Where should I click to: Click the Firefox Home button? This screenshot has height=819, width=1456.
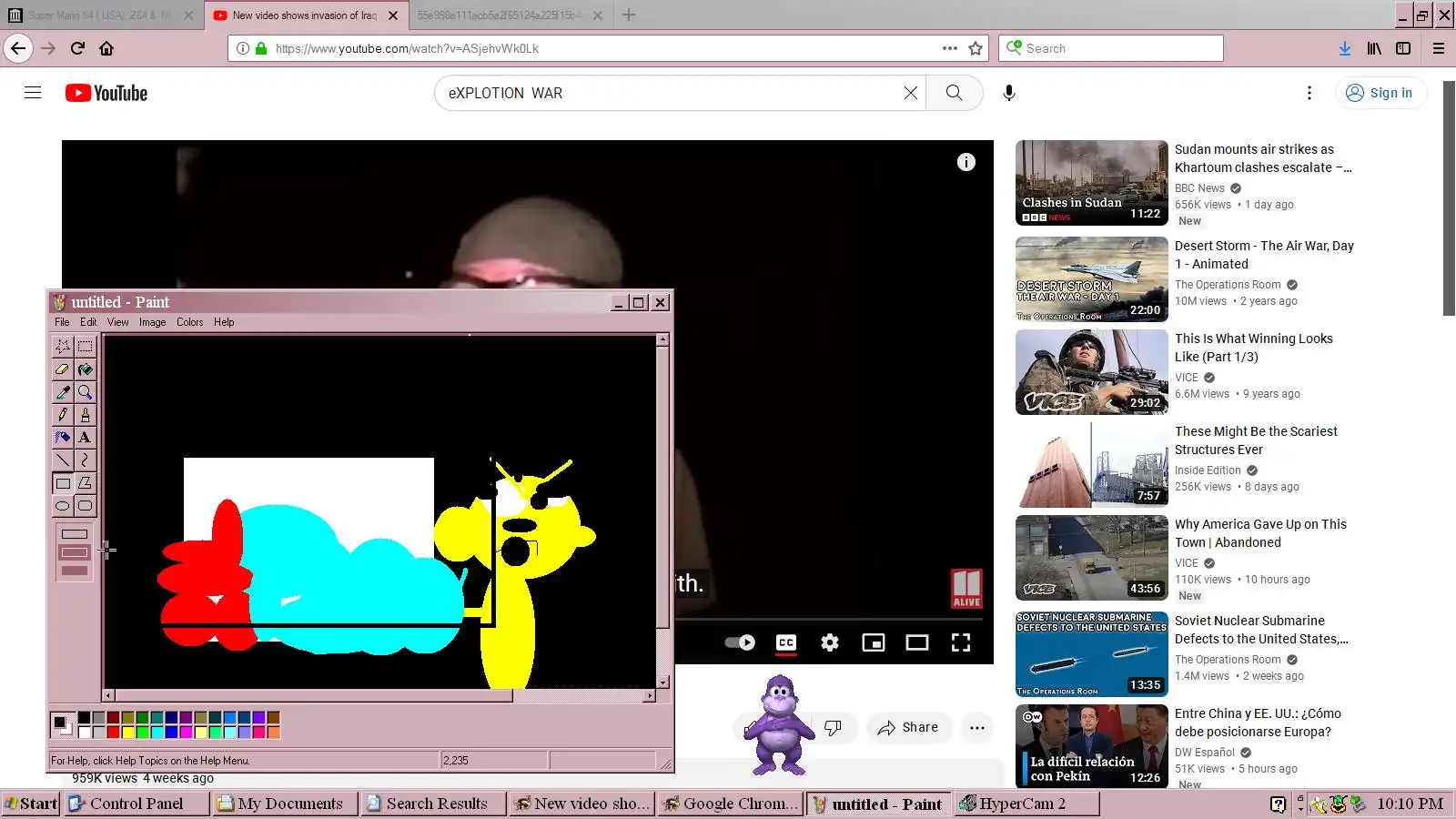point(106,48)
